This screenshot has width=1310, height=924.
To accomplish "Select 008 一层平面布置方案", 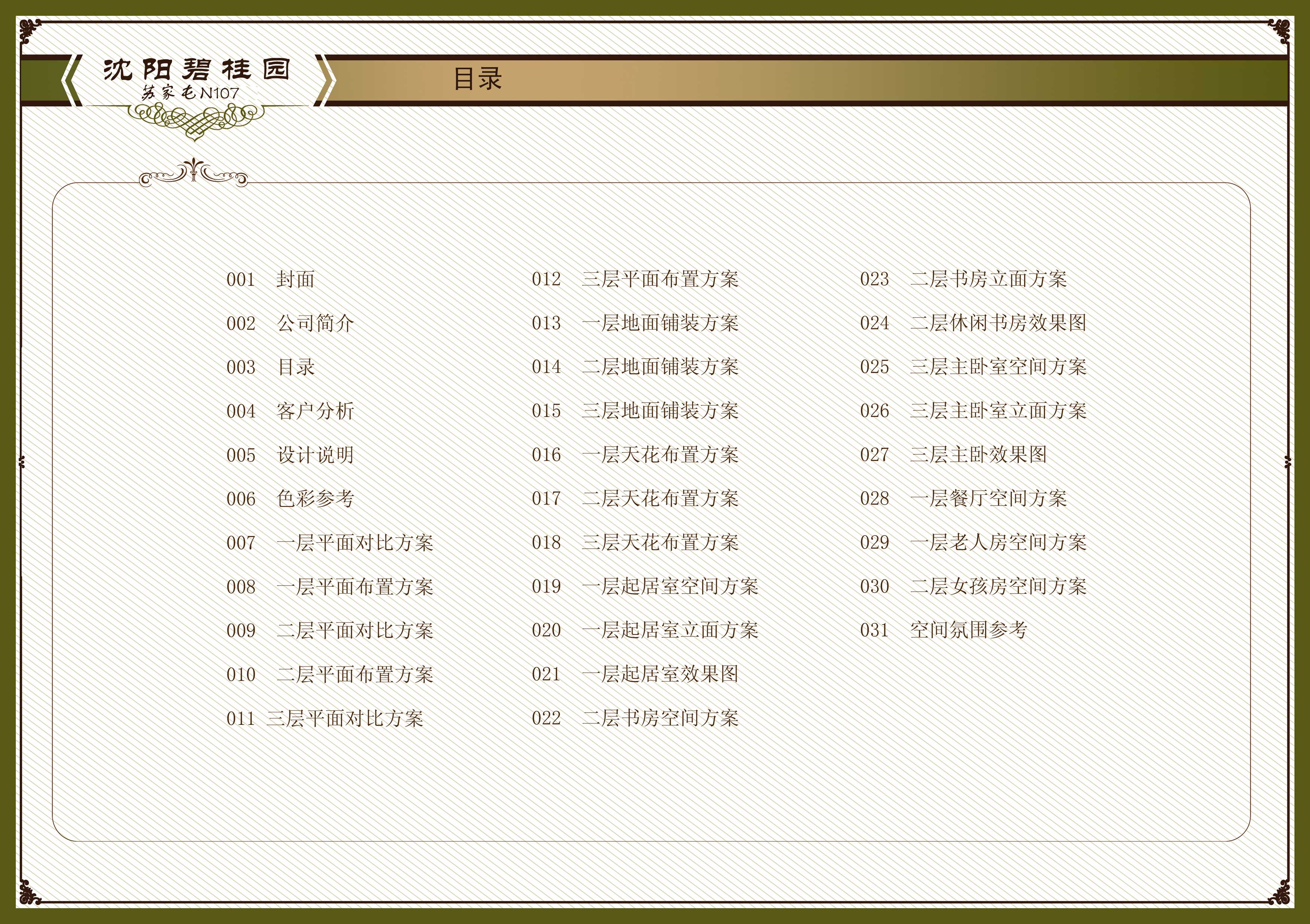I will [354, 587].
